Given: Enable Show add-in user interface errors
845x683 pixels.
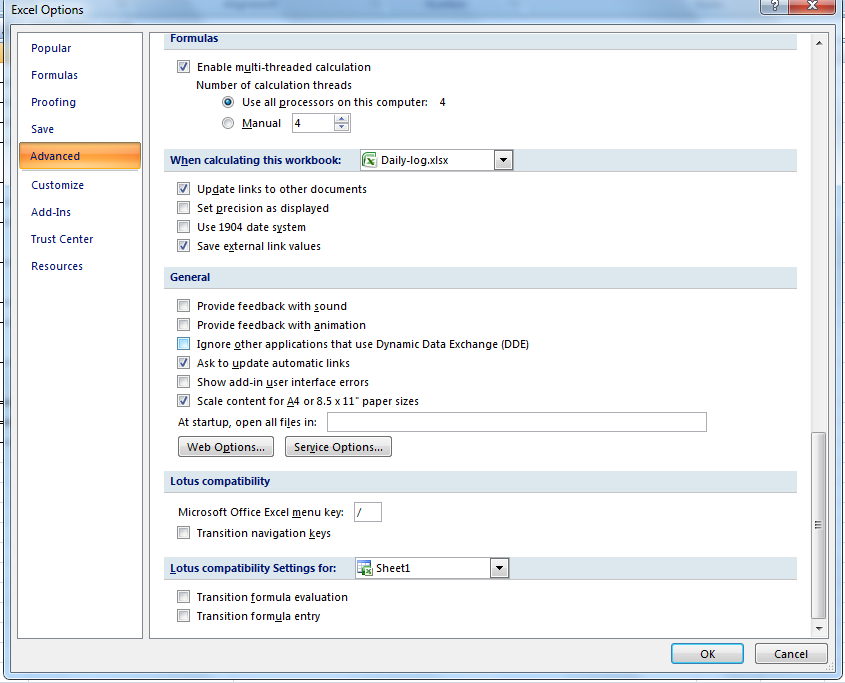Looking at the screenshot, I should tap(183, 382).
